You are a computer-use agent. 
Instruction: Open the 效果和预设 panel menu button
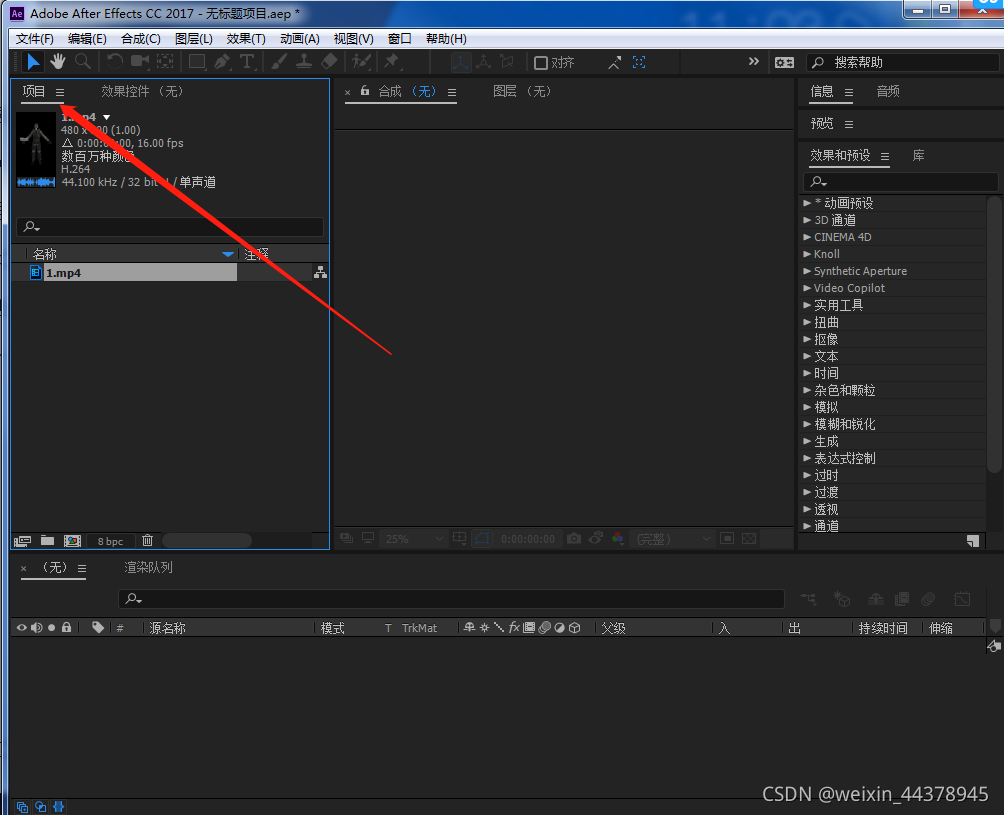[884, 156]
